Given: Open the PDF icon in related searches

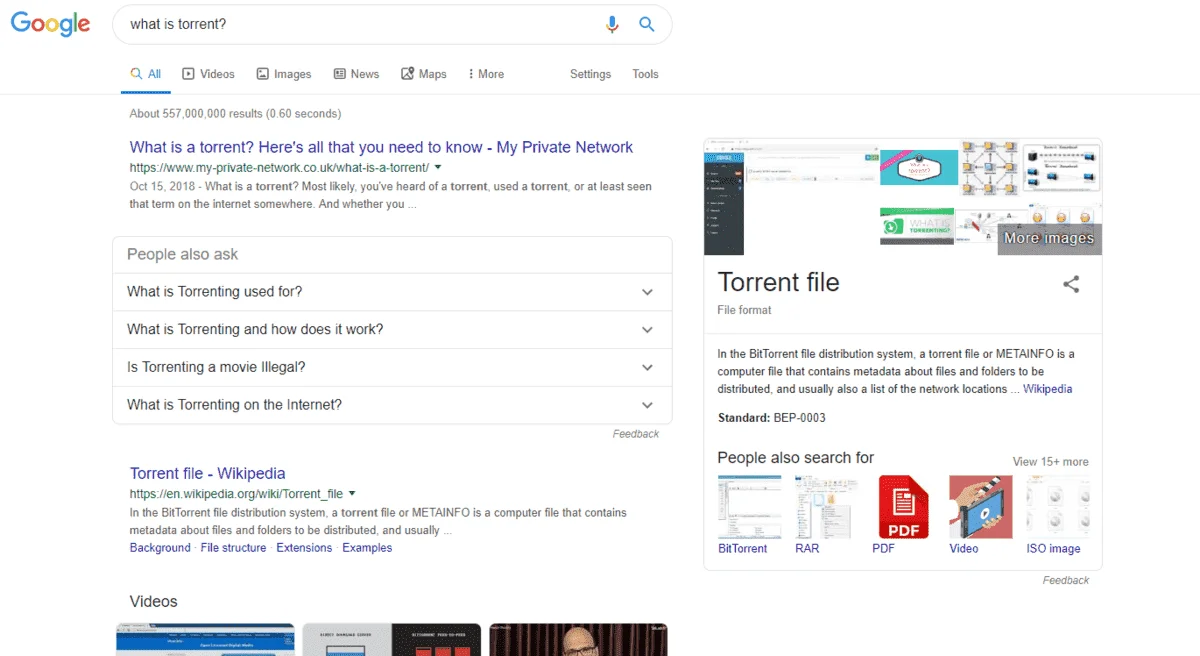Looking at the screenshot, I should coord(904,507).
